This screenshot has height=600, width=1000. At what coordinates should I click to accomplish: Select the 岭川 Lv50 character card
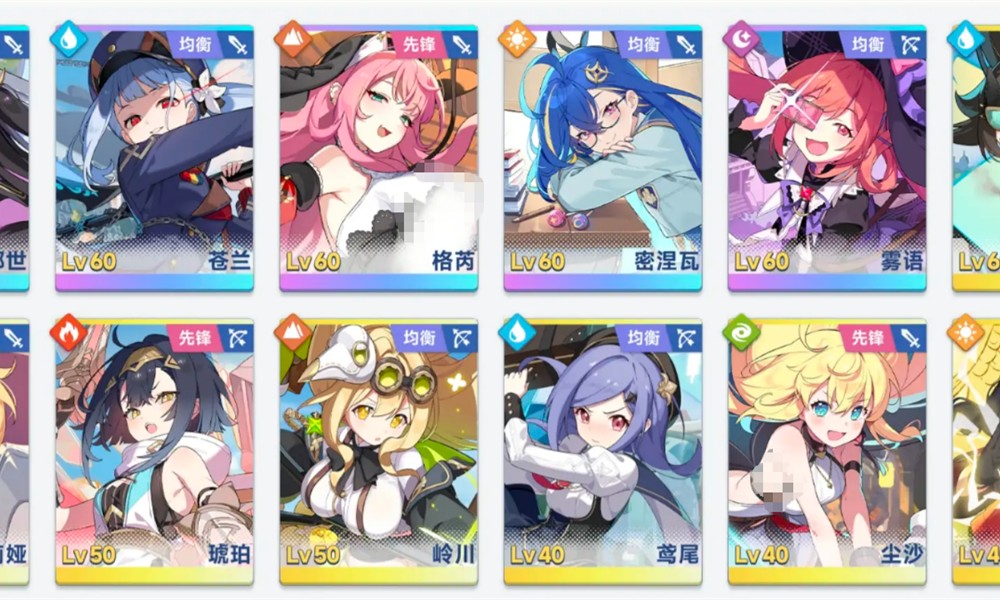(378, 451)
